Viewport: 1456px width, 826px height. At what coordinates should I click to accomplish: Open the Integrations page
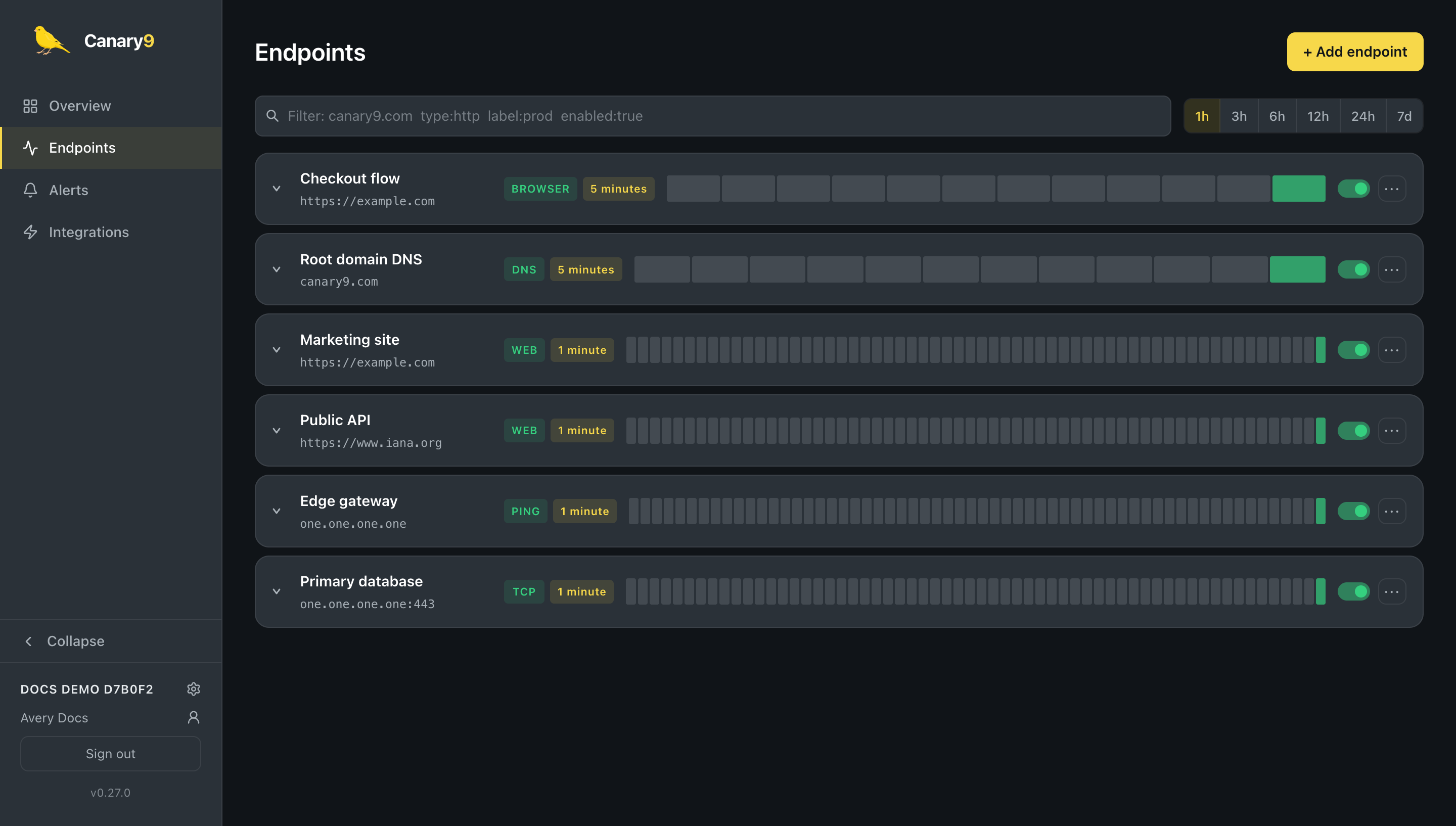pos(111,232)
